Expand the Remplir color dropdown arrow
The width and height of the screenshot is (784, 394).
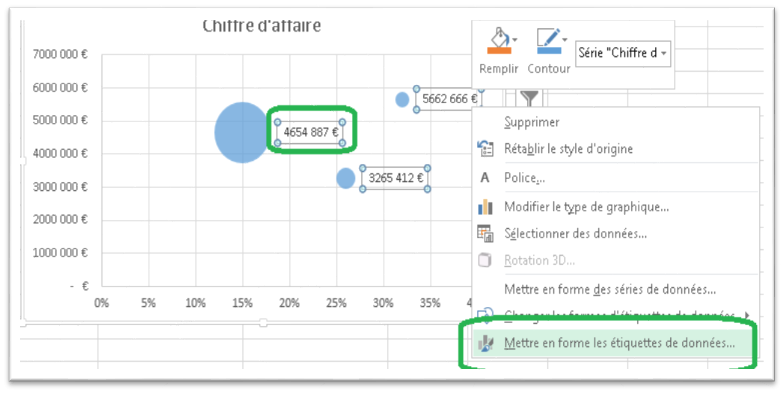[x=516, y=40]
